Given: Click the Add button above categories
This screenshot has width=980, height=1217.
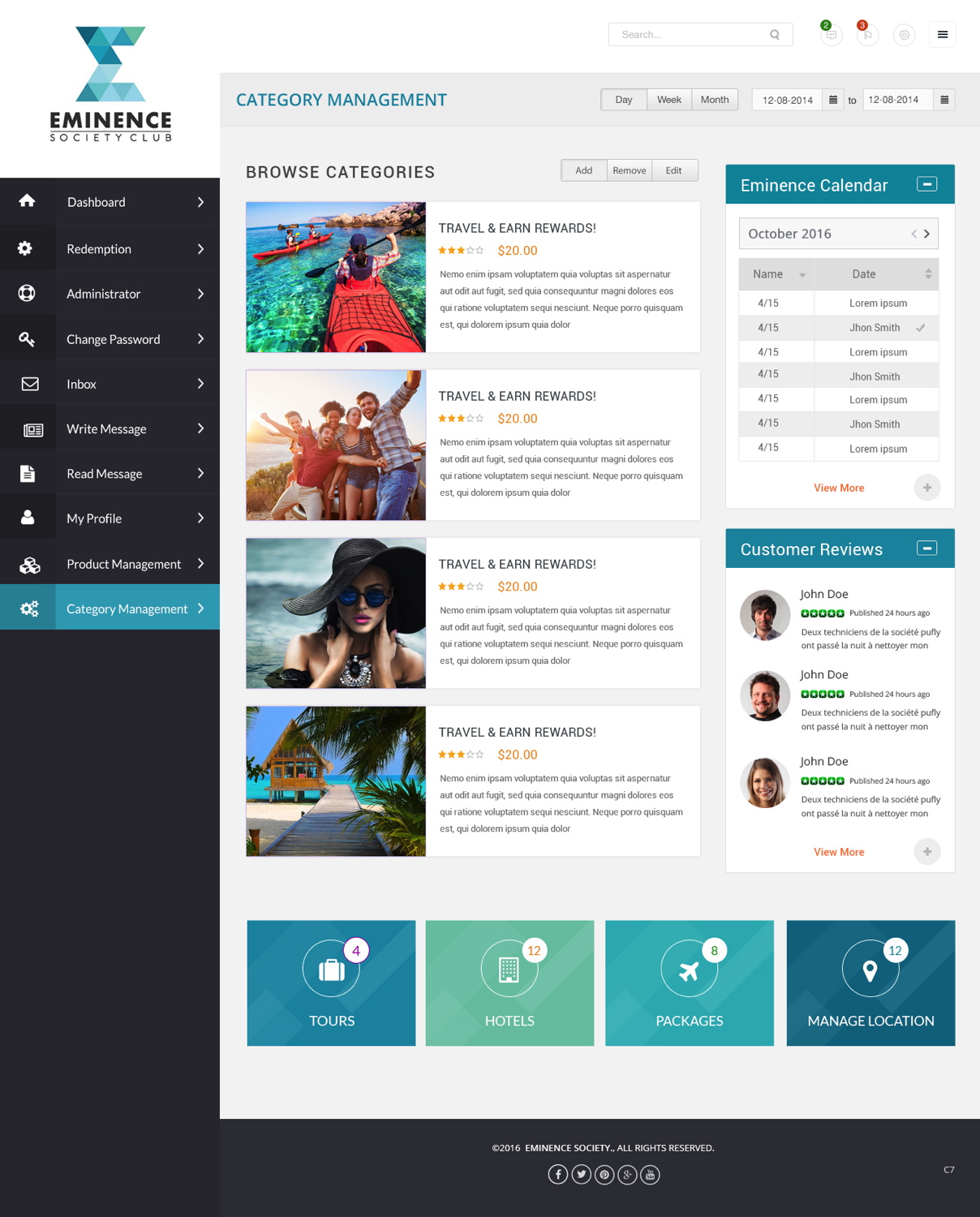Looking at the screenshot, I should [x=583, y=170].
